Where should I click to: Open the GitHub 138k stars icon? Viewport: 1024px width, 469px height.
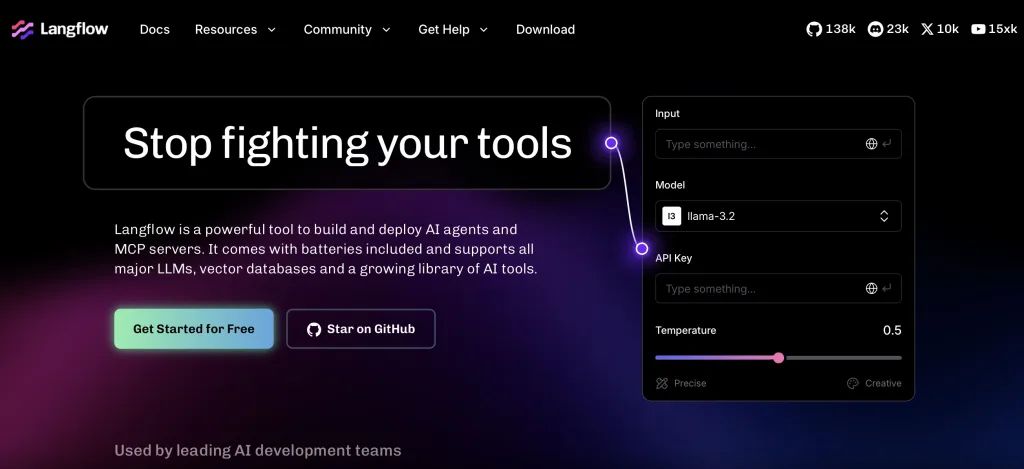coord(814,29)
